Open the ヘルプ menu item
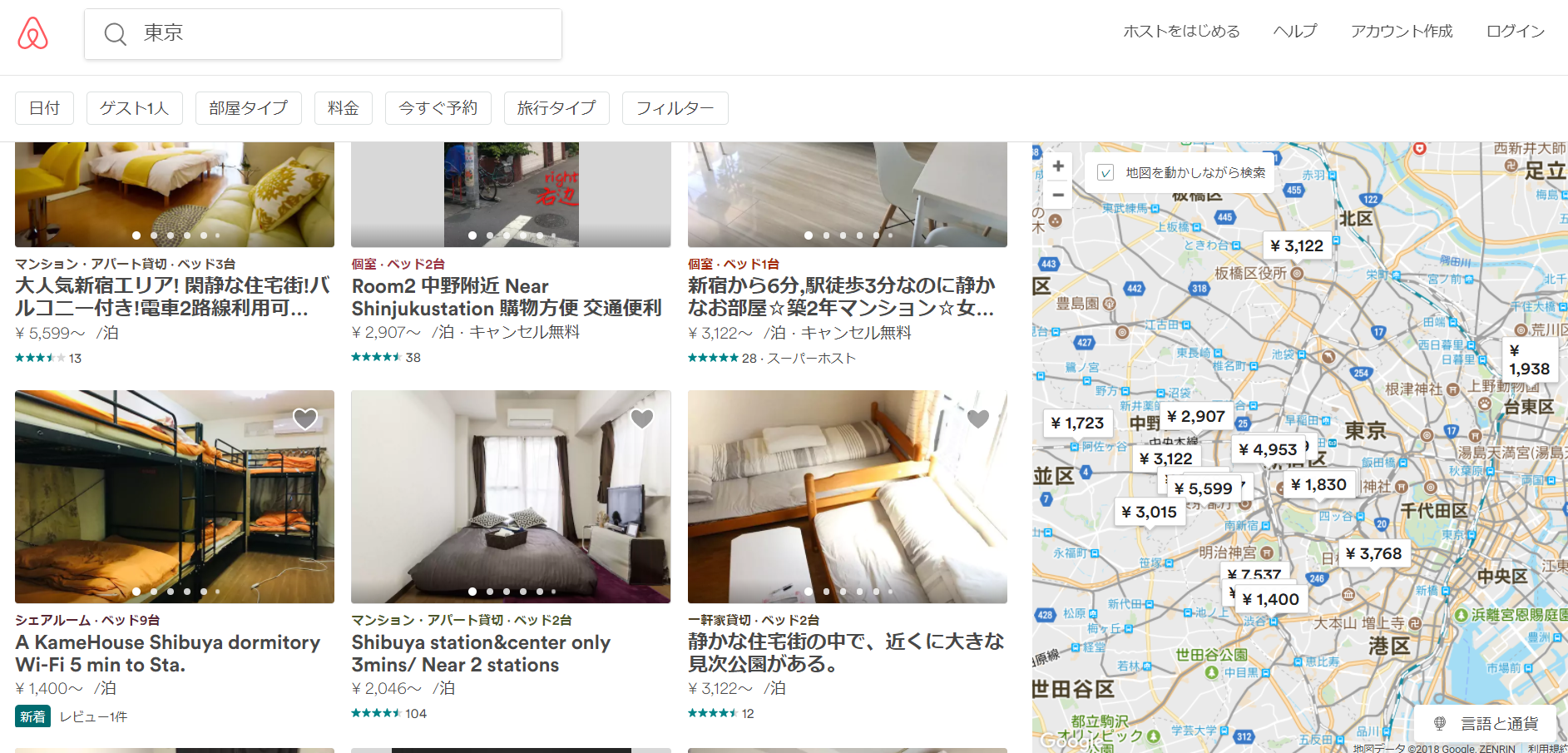The image size is (1568, 753). coord(1294,32)
